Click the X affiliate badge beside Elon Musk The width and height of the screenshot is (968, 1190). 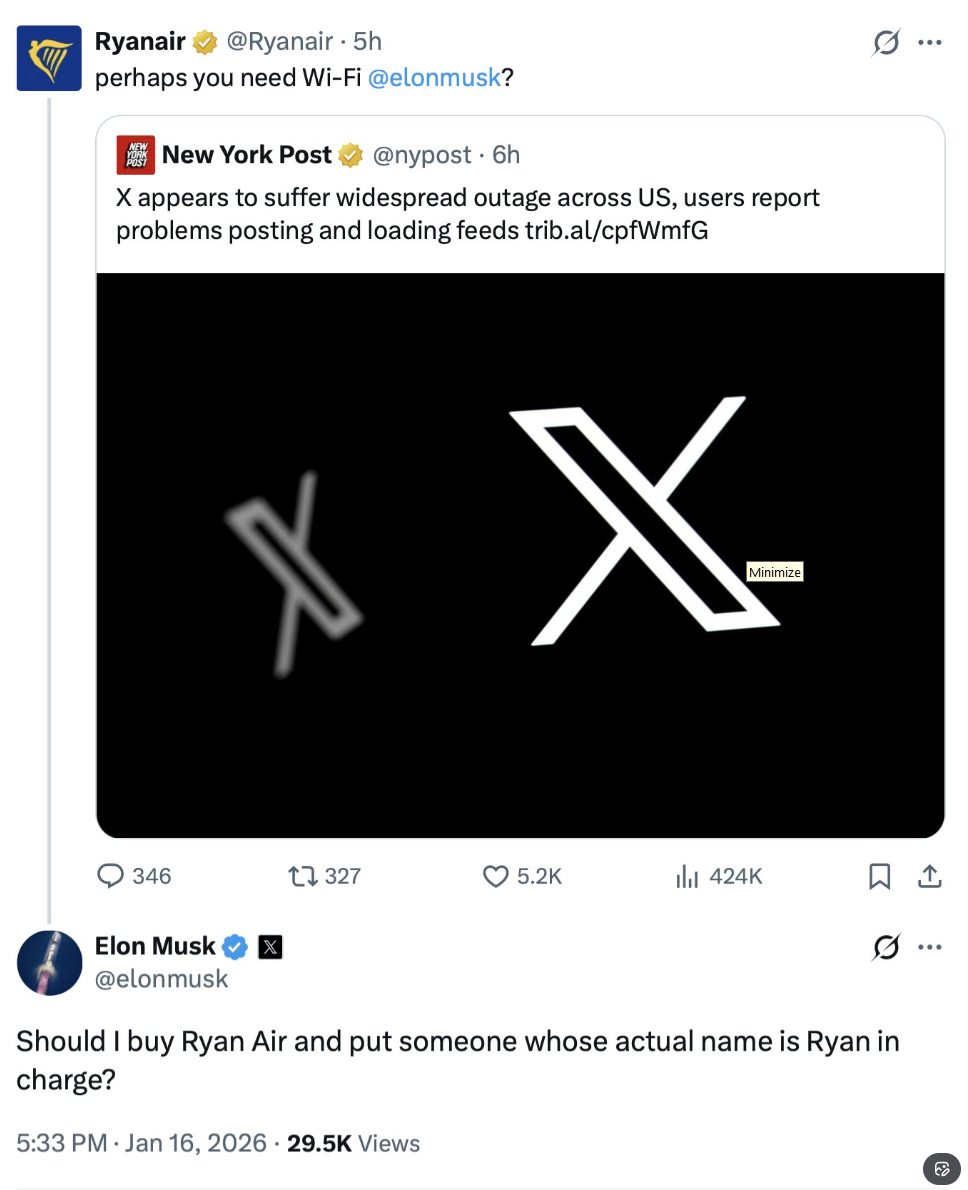[270, 946]
